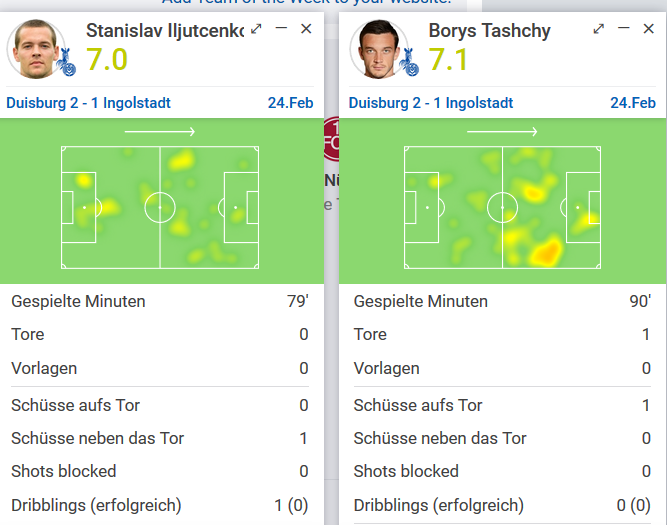Click Borys Tashchy player name heading
The width and height of the screenshot is (667, 525).
click(x=489, y=31)
